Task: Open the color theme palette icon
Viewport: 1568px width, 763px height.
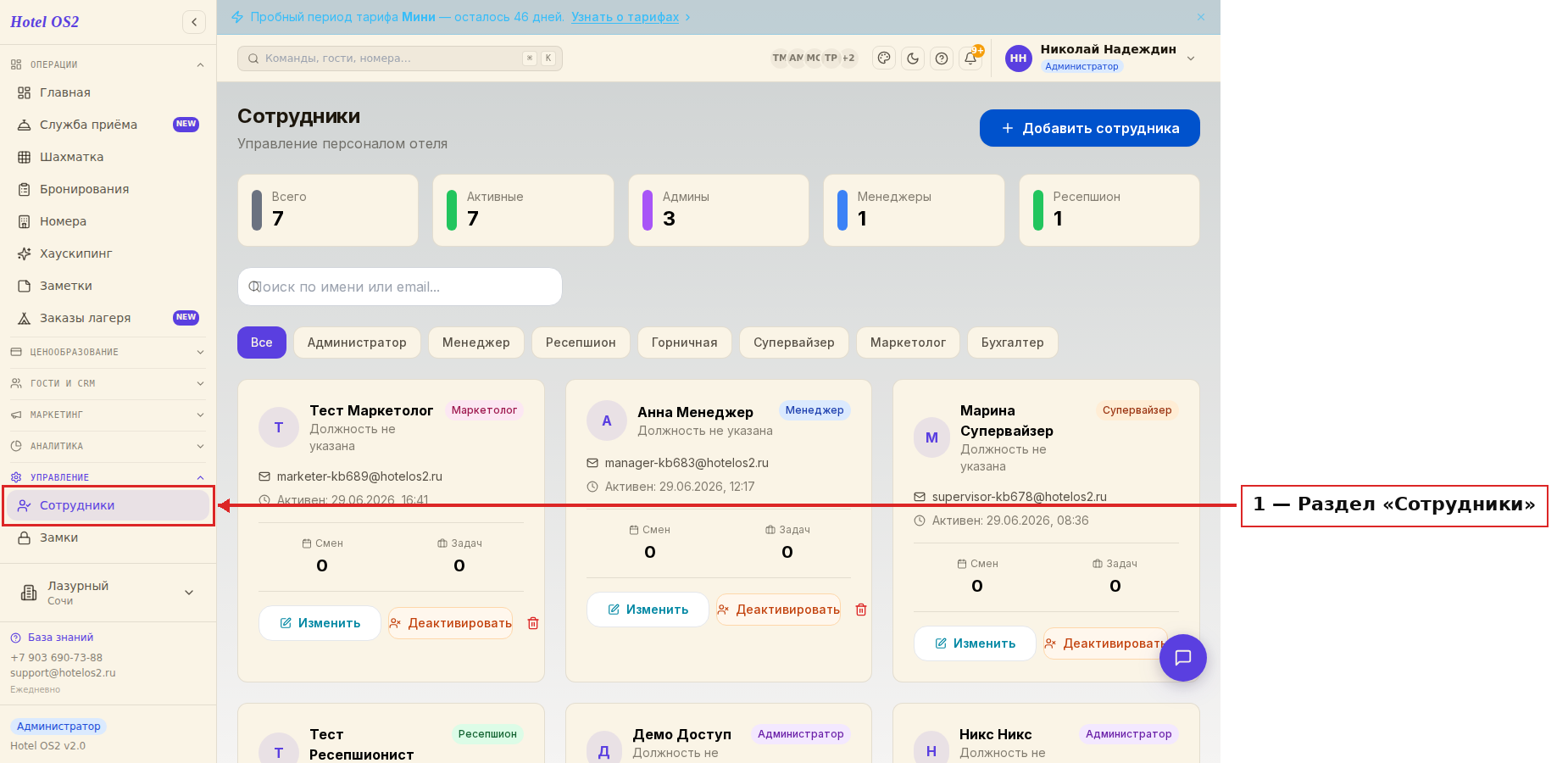Action: (884, 58)
